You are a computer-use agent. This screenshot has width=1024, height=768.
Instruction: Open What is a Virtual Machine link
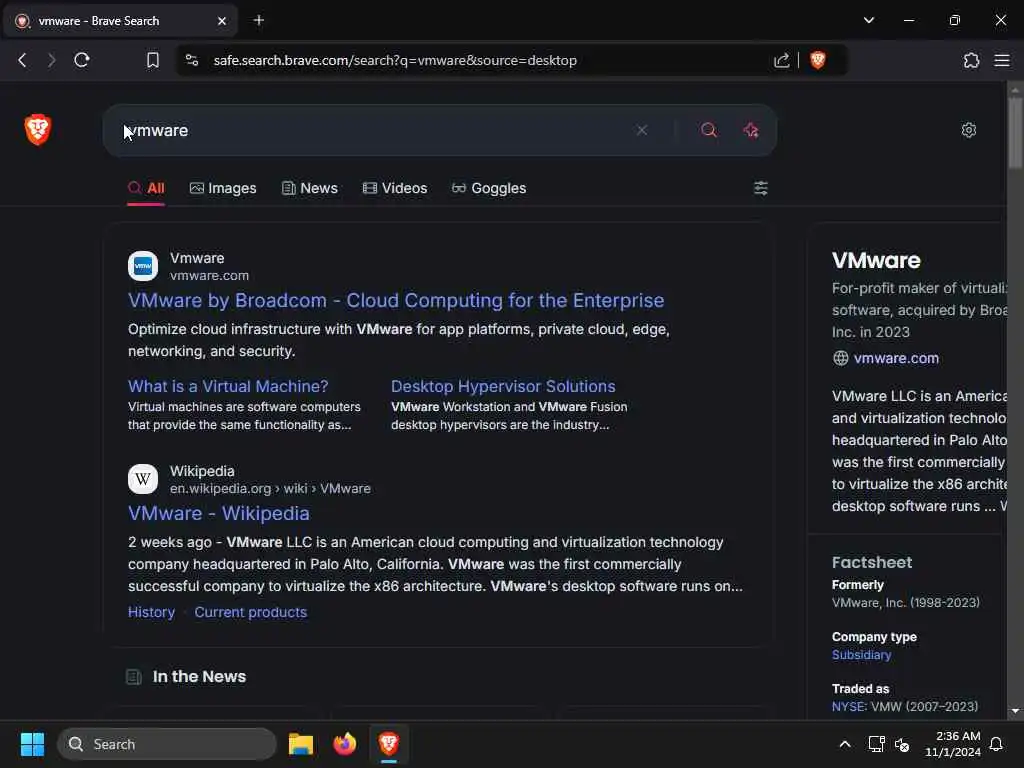[228, 386]
